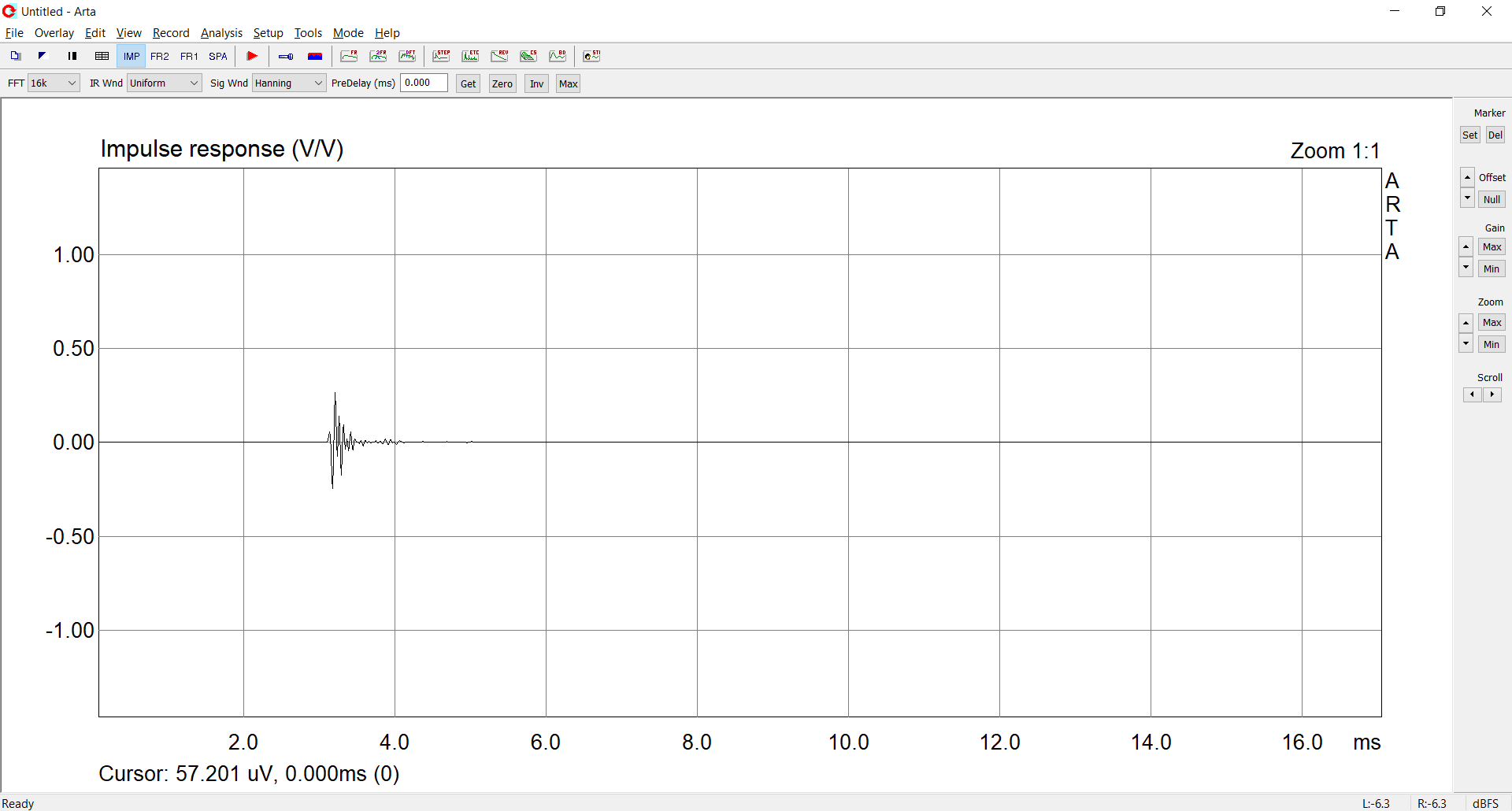
Task: Open the grid/table setup icon
Action: tap(102, 56)
